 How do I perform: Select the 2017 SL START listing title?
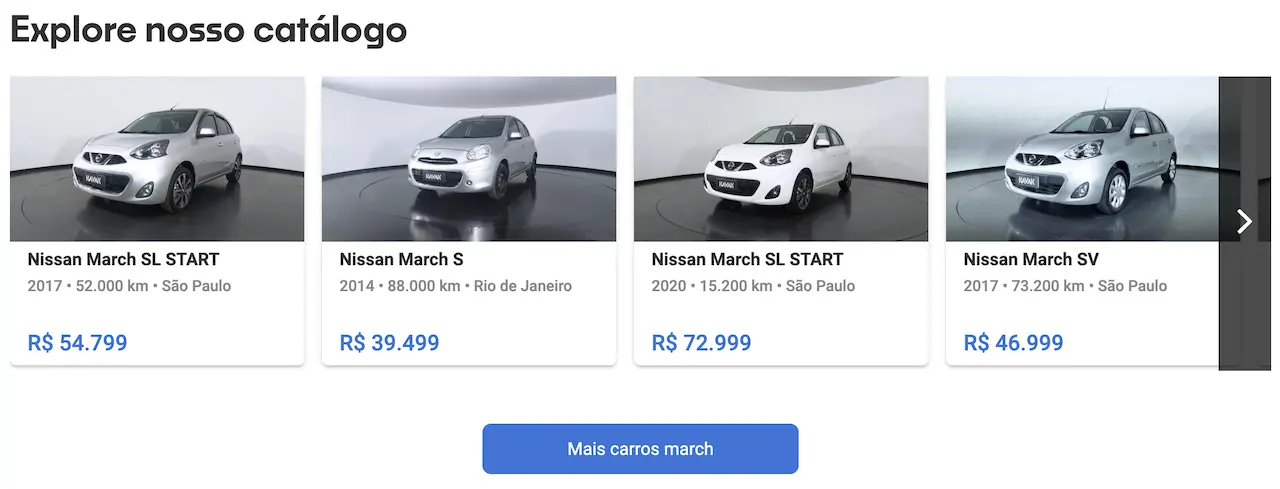coord(123,260)
